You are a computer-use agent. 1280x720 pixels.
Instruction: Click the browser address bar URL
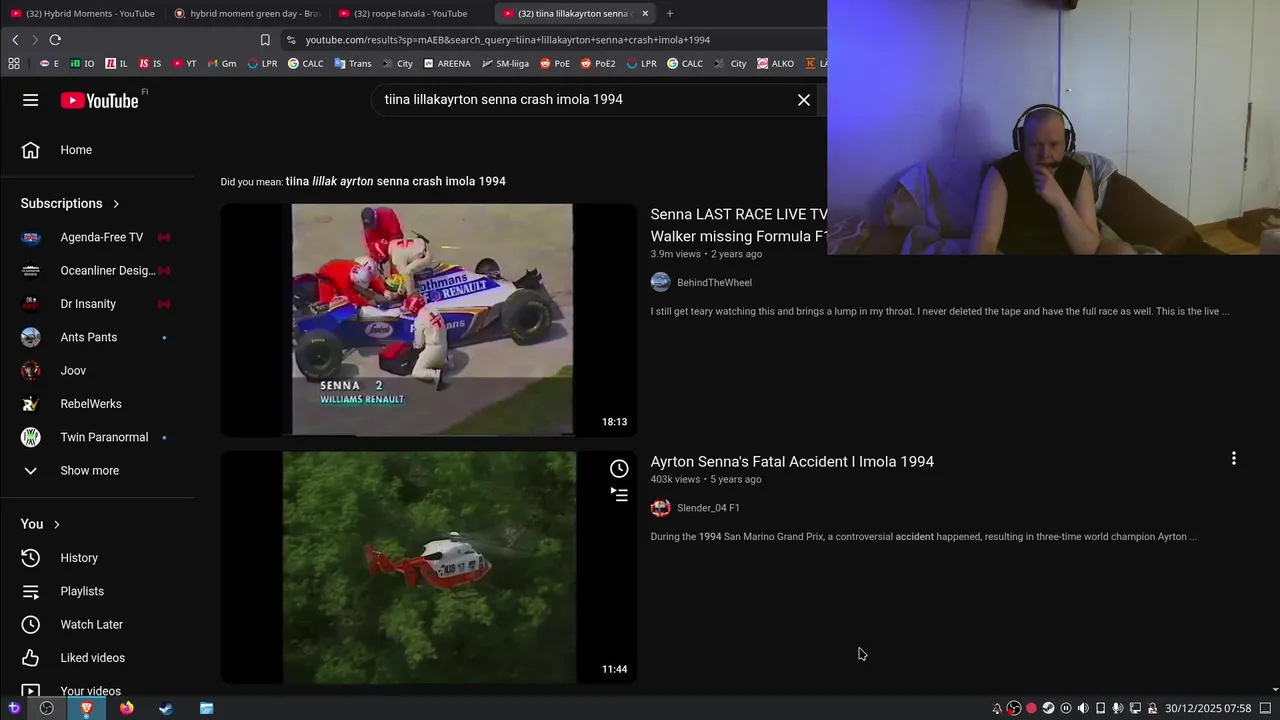coord(508,40)
